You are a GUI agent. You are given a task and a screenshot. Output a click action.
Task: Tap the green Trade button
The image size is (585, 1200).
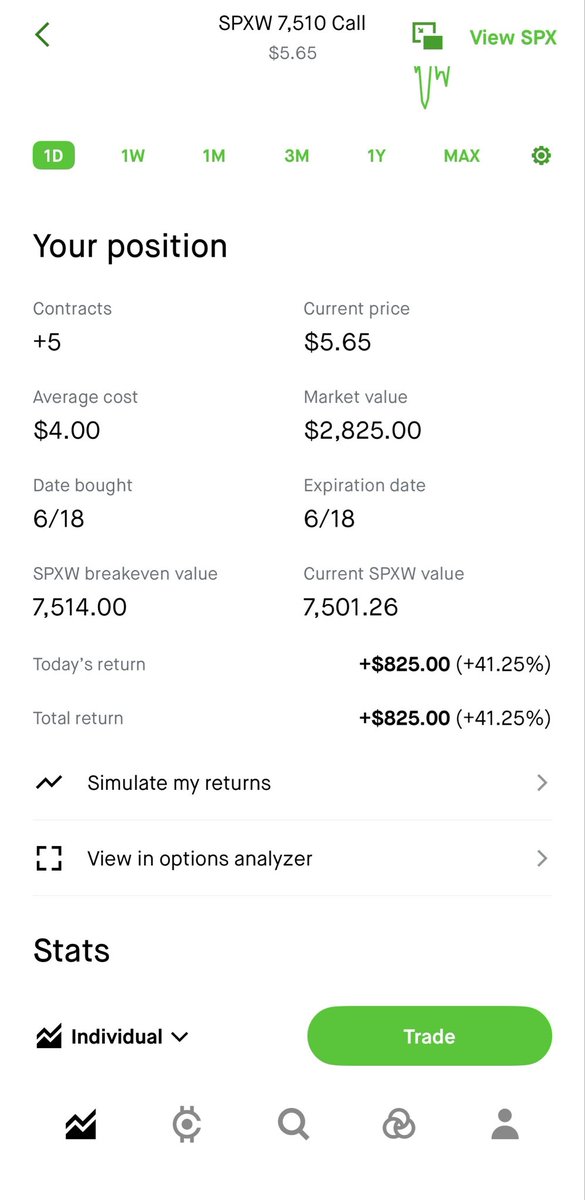[429, 1036]
